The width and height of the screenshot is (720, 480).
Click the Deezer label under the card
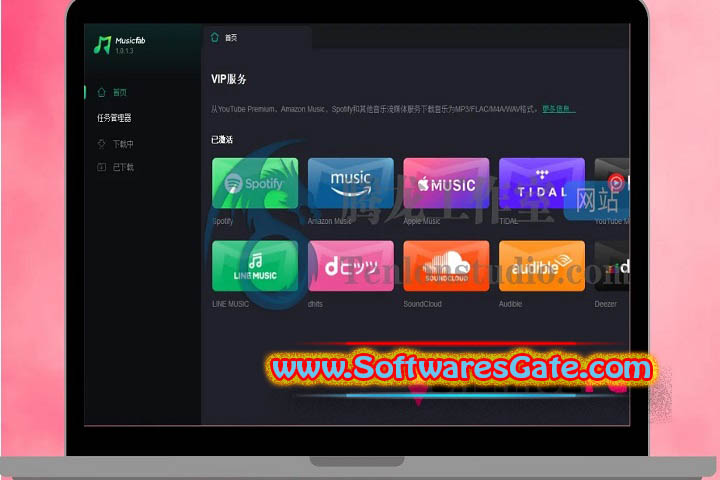(x=606, y=304)
